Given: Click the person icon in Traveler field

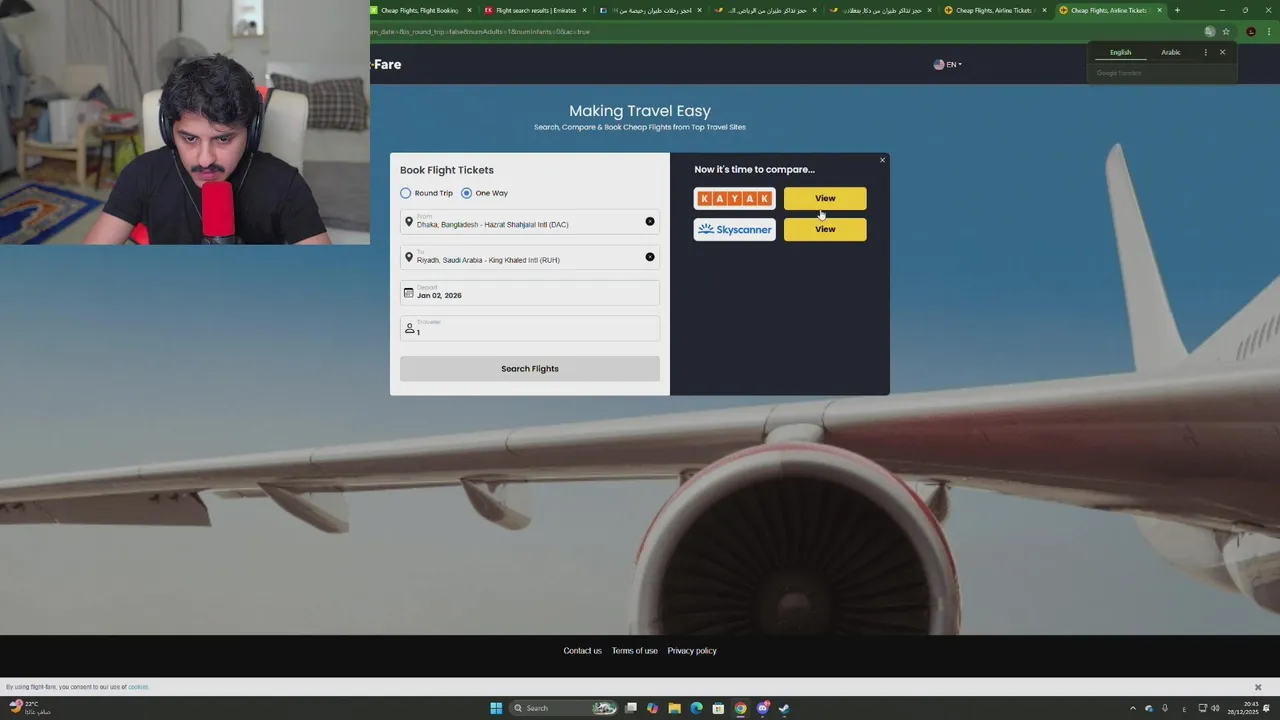Looking at the screenshot, I should pyautogui.click(x=409, y=328).
